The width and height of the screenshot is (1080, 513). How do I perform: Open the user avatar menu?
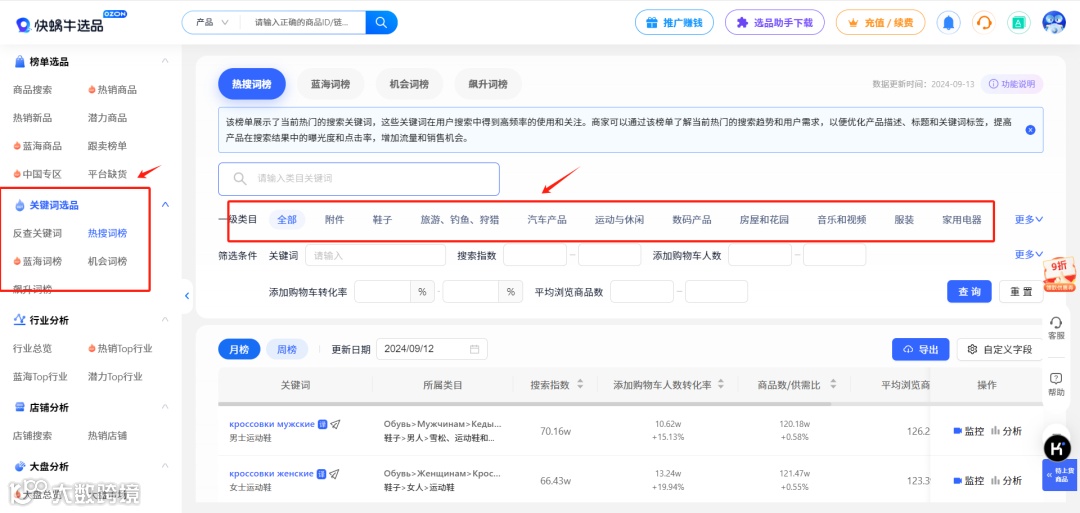tap(1054, 22)
